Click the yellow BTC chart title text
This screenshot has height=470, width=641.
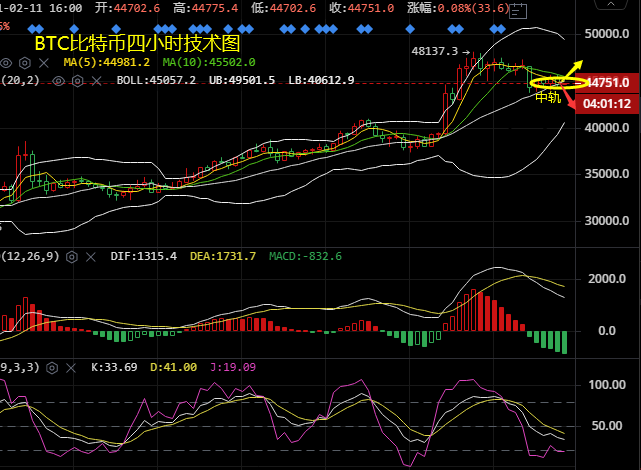coord(137,45)
